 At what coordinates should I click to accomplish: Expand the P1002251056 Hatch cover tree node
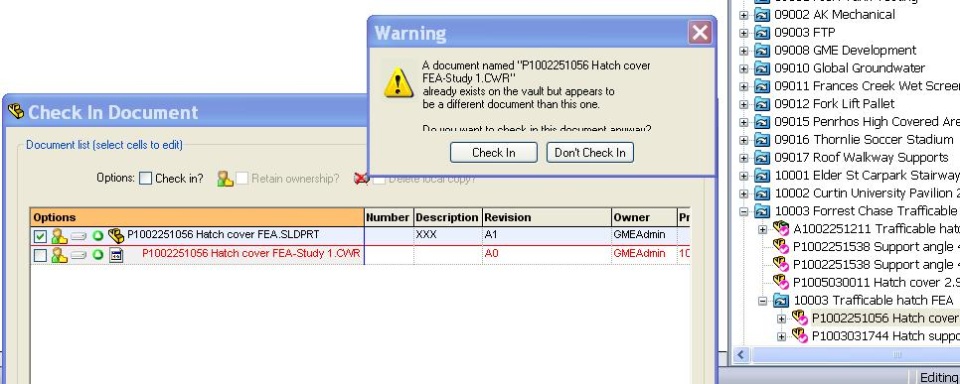(782, 318)
